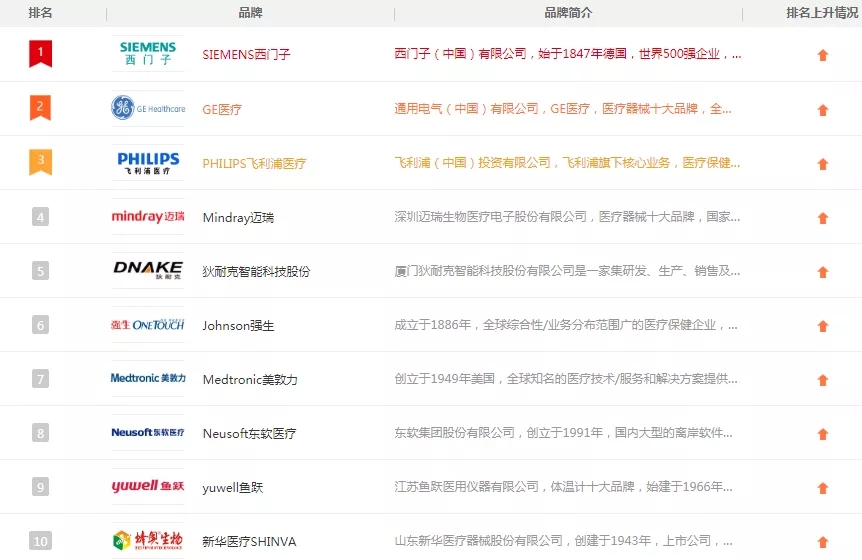Image resolution: width=862 pixels, height=560 pixels.
Task: Open the GE Healthcare logo image
Action: click(148, 109)
